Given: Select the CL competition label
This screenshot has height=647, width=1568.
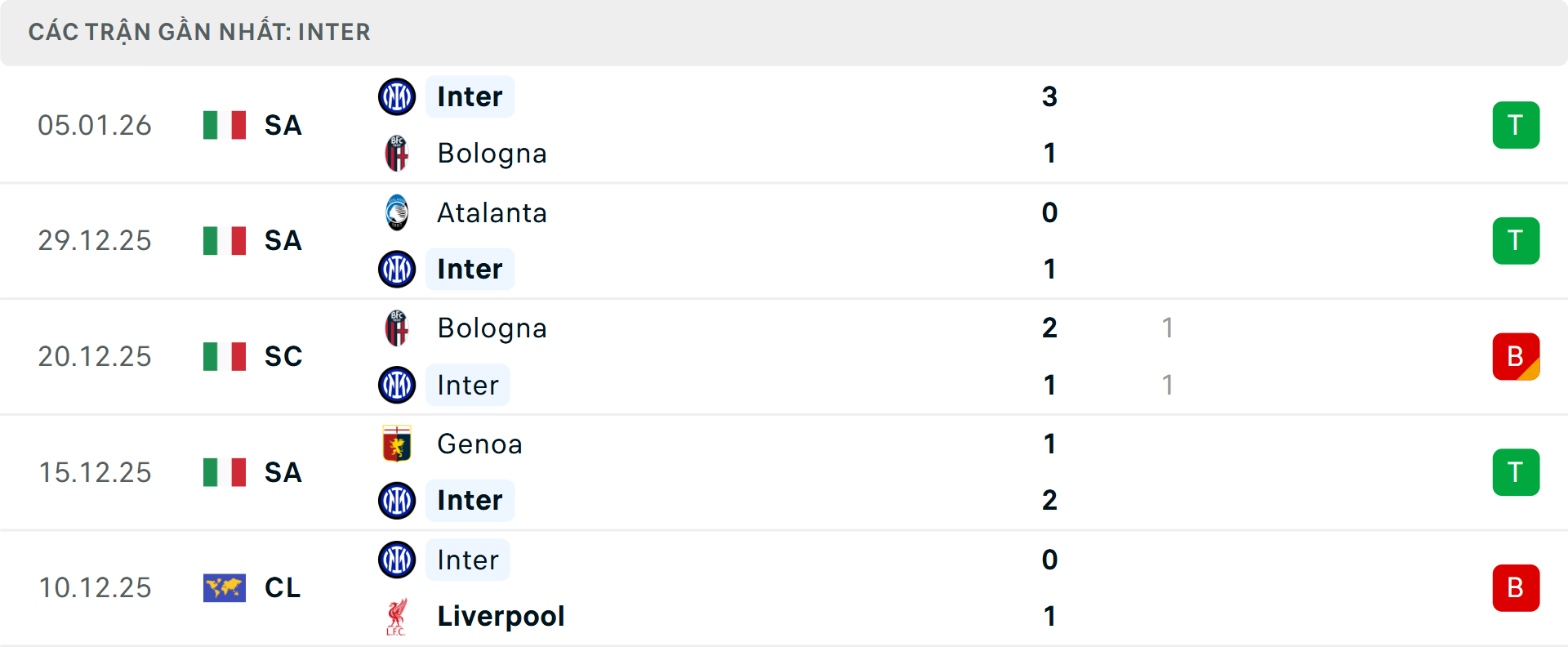Looking at the screenshot, I should coord(283,587).
